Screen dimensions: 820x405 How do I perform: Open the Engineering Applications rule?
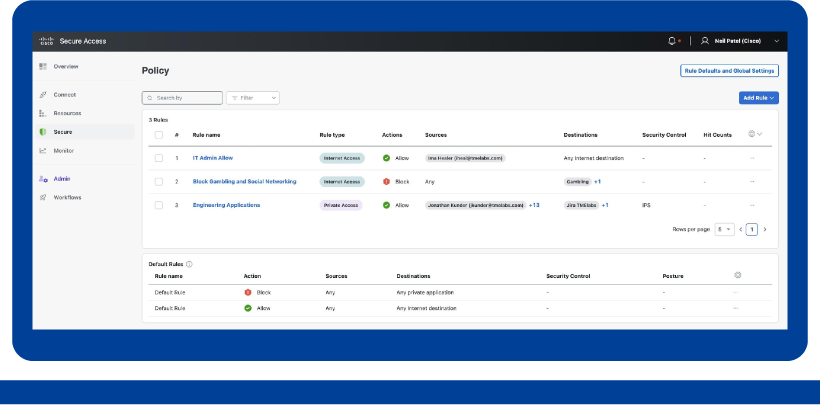tap(226, 205)
